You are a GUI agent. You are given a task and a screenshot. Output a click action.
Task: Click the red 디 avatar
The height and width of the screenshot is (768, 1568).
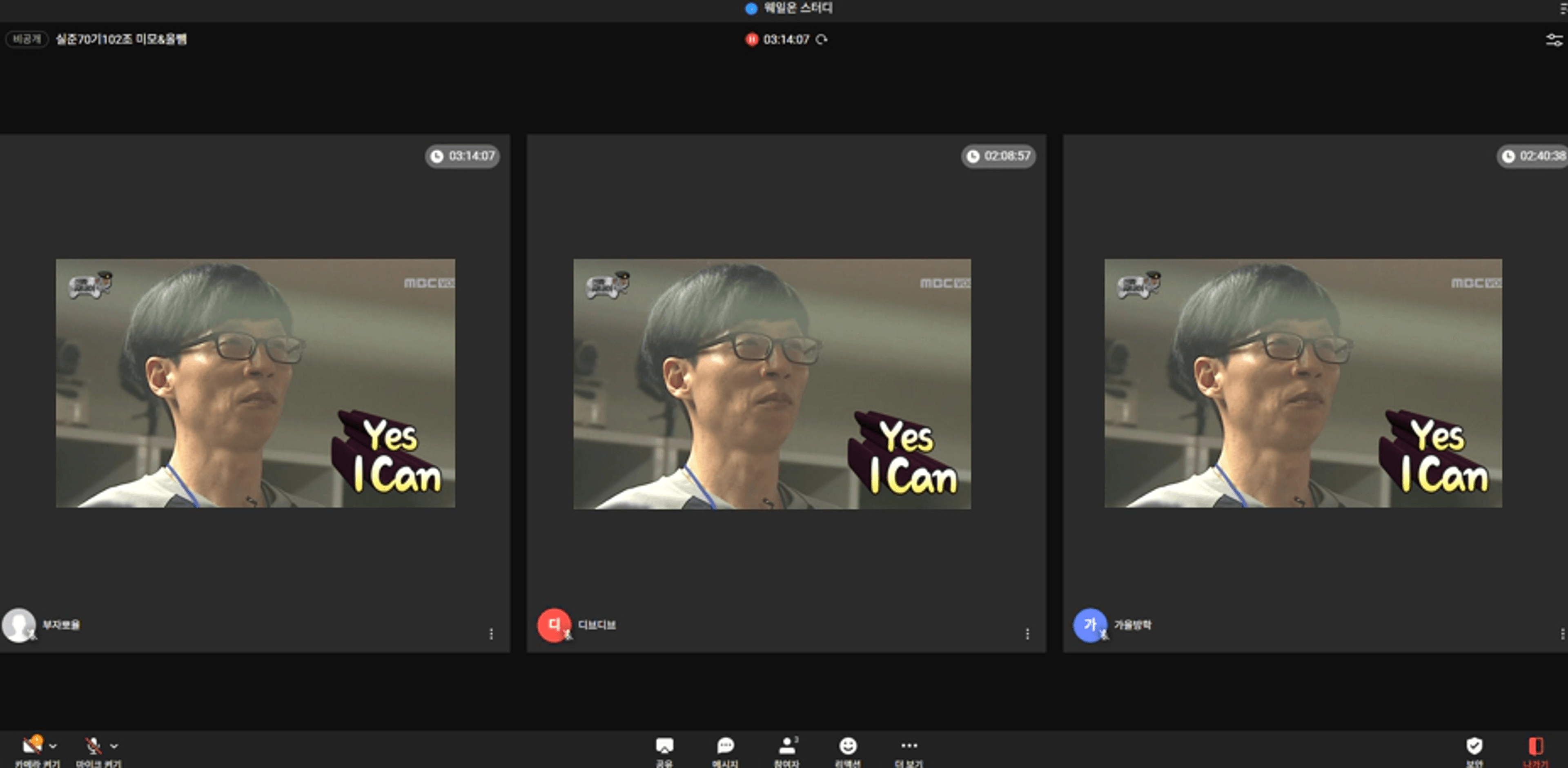click(x=554, y=625)
